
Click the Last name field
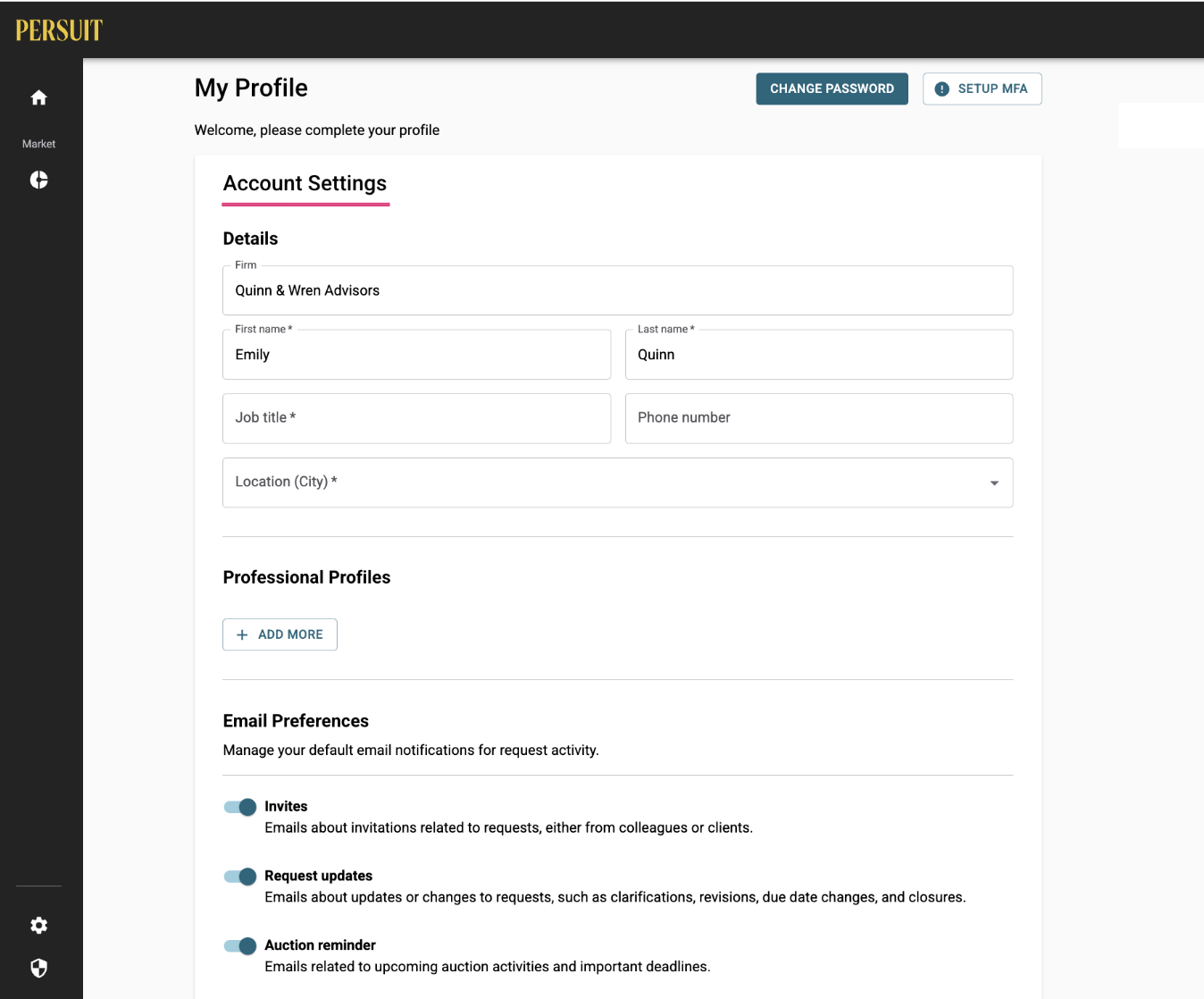coord(819,355)
